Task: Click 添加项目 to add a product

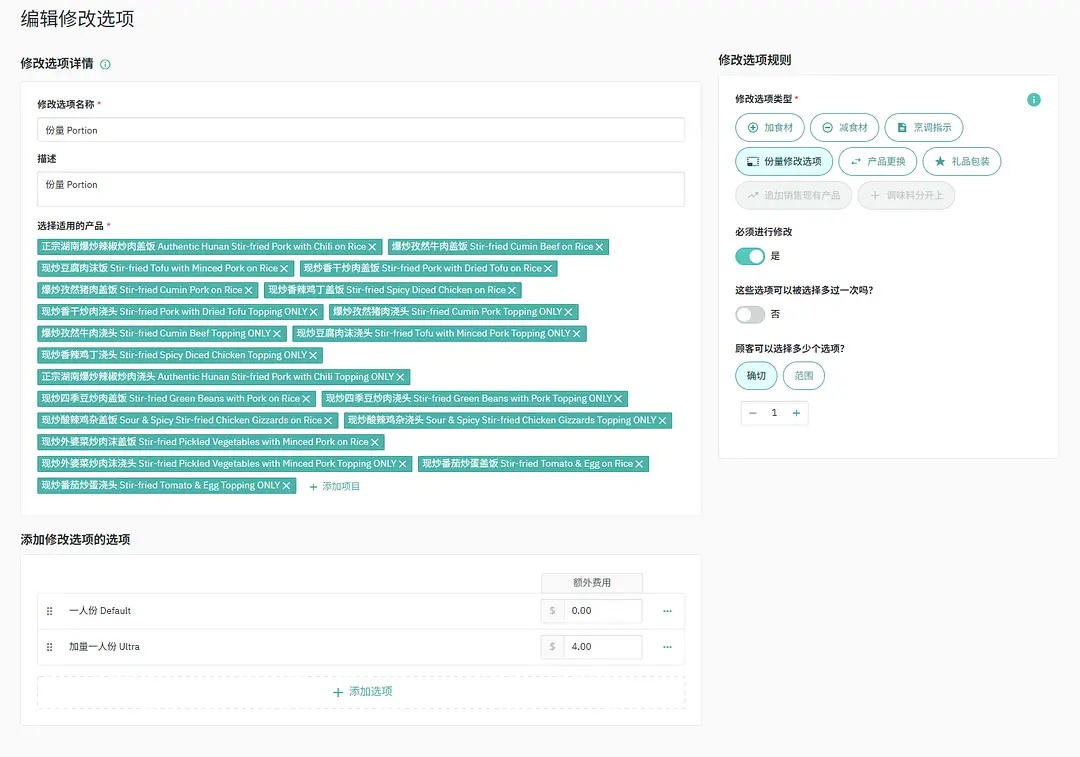Action: pyautogui.click(x=334, y=486)
